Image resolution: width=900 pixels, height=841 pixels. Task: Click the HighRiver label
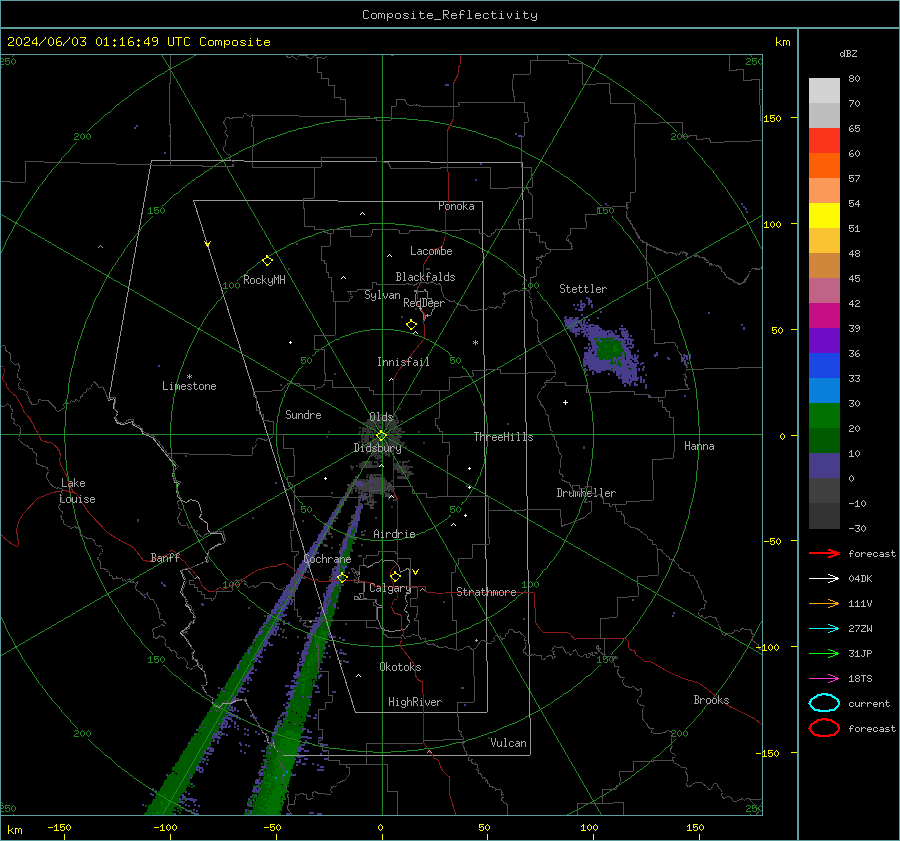[415, 702]
